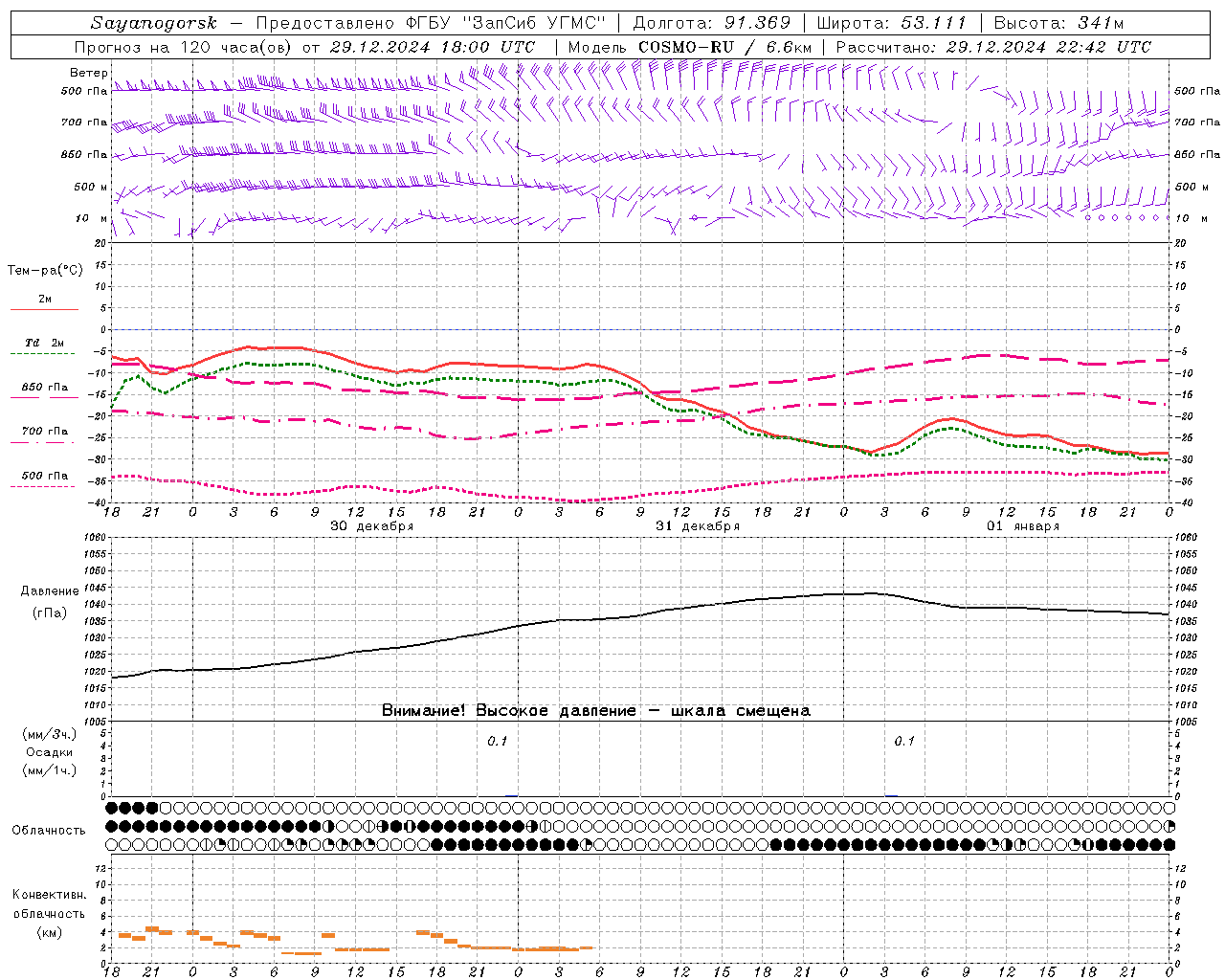
Task: Click the left '10 м' wind level label
Action: click(x=93, y=219)
